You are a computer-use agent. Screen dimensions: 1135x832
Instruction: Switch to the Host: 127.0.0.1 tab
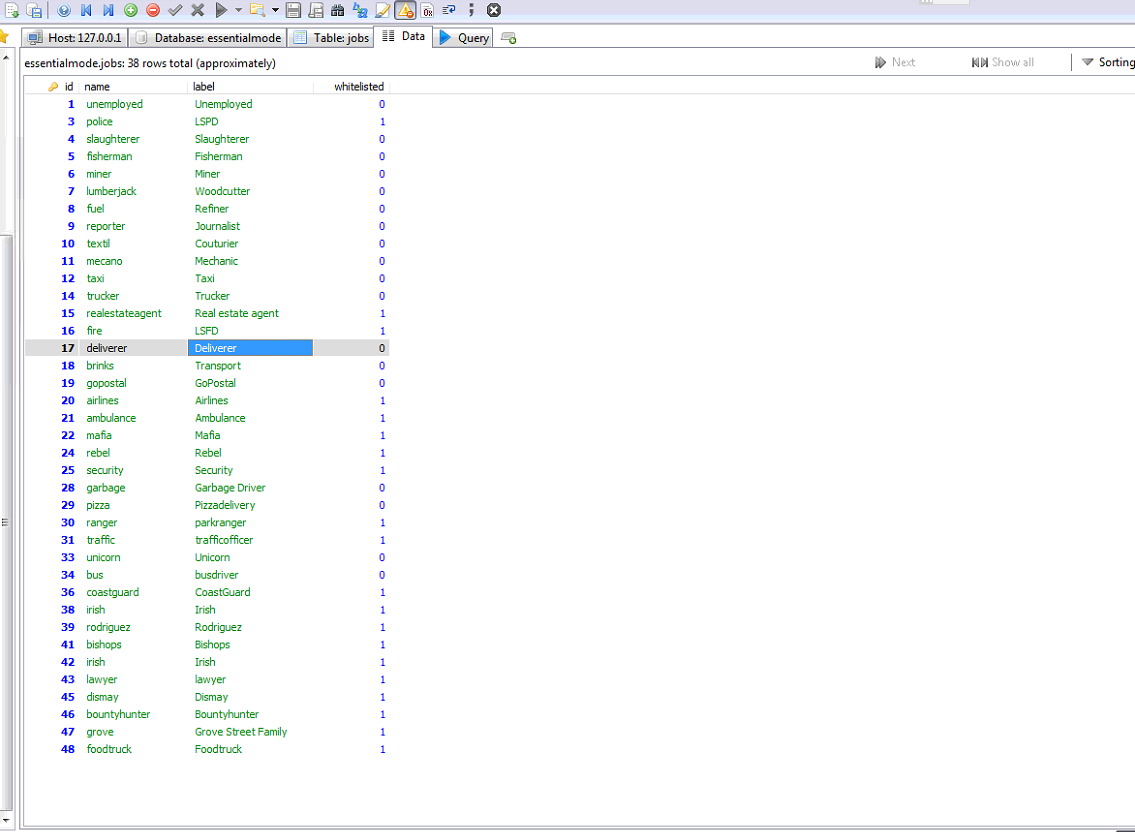pyautogui.click(x=75, y=38)
